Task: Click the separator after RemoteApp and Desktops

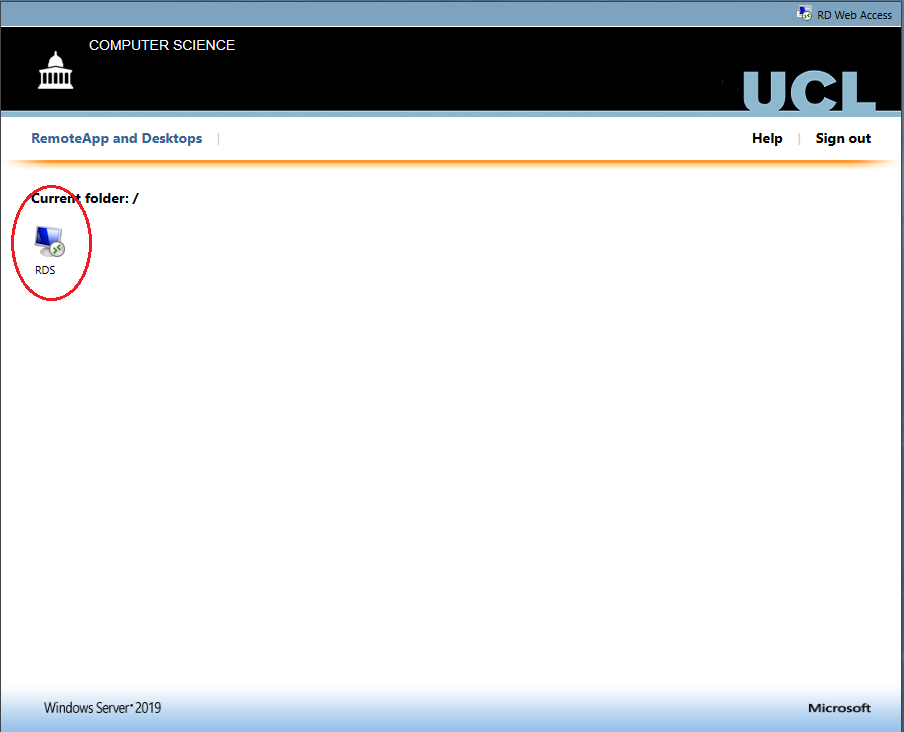Action: click(218, 139)
